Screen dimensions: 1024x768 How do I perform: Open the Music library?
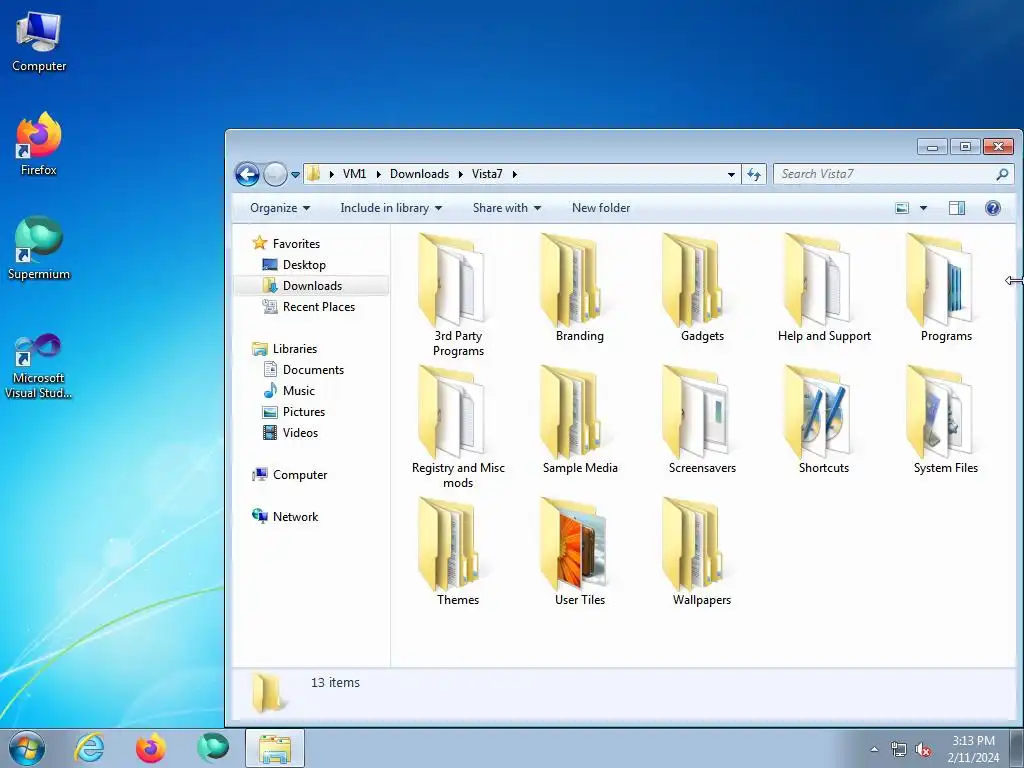pyautogui.click(x=298, y=391)
